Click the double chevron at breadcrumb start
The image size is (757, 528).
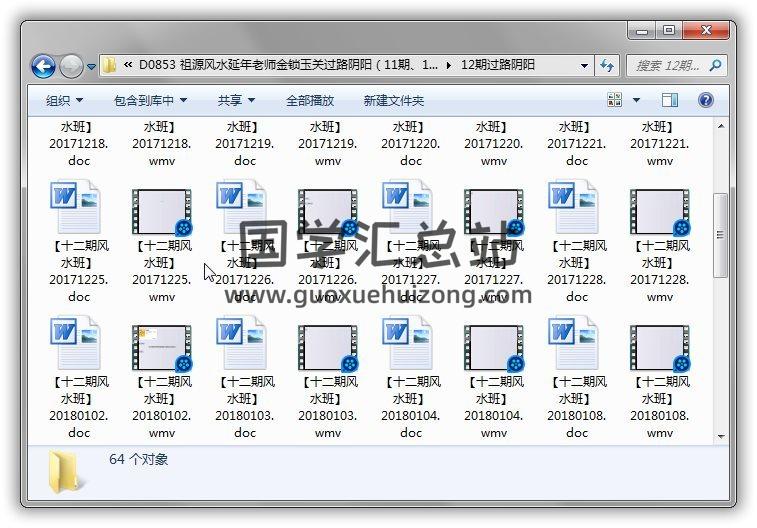[x=127, y=65]
